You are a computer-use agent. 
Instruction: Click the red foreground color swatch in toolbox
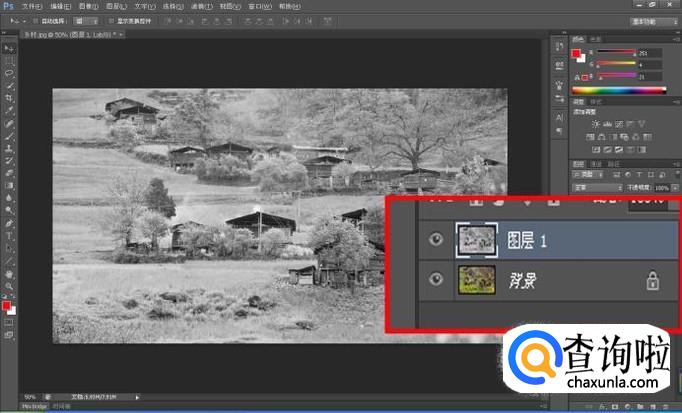pyautogui.click(x=7, y=304)
